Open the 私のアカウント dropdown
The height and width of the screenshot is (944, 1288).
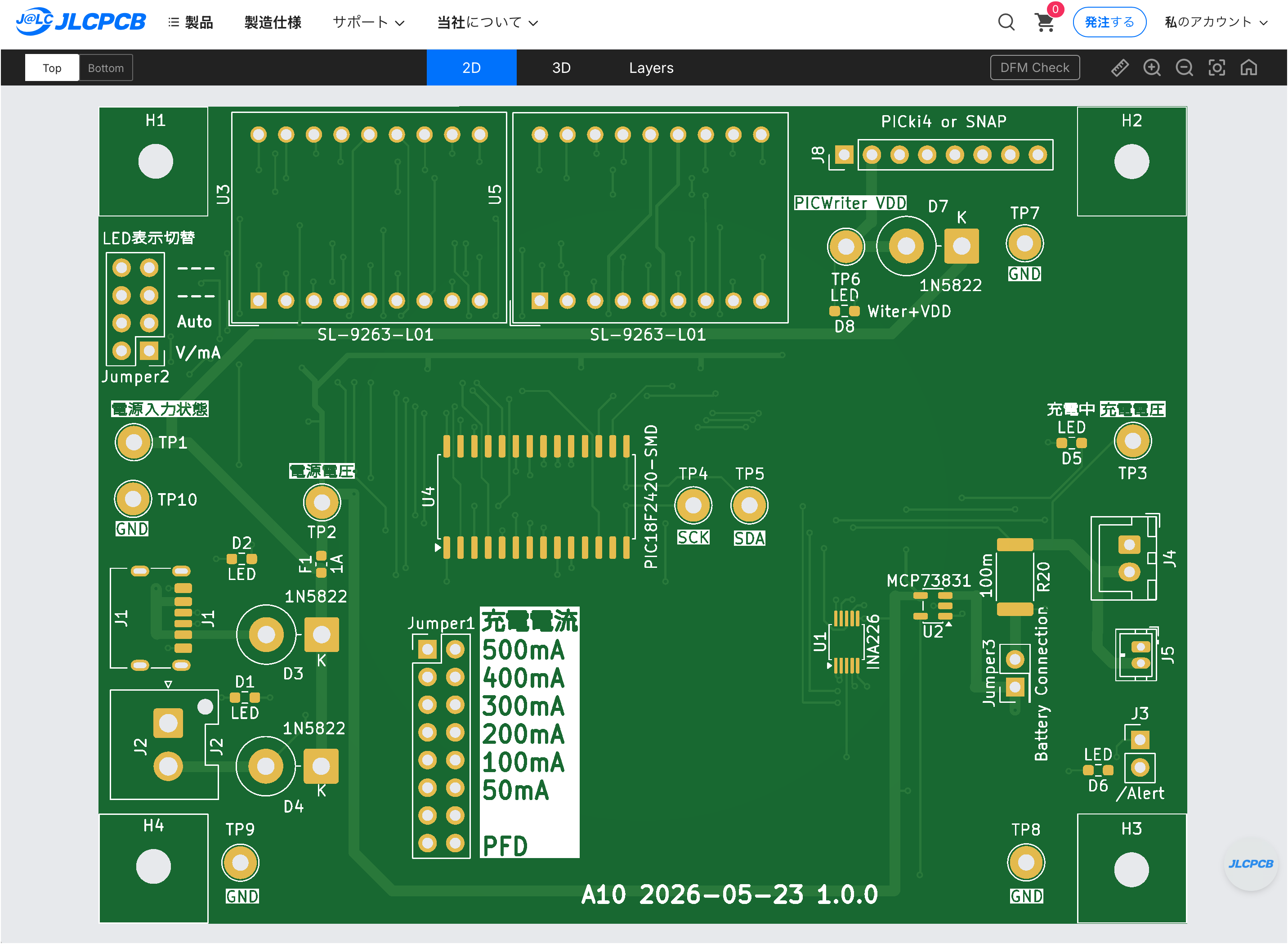(x=1216, y=22)
